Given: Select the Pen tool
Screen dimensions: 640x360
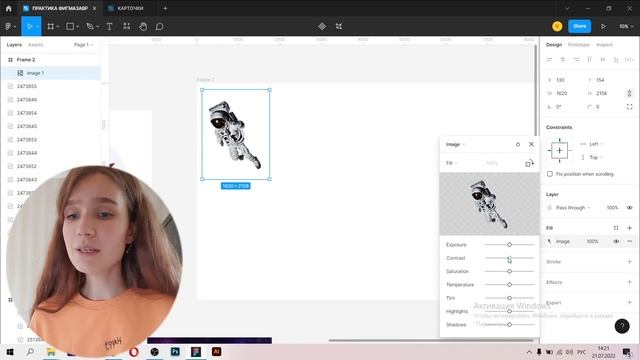Looking at the screenshot, I should [90, 27].
